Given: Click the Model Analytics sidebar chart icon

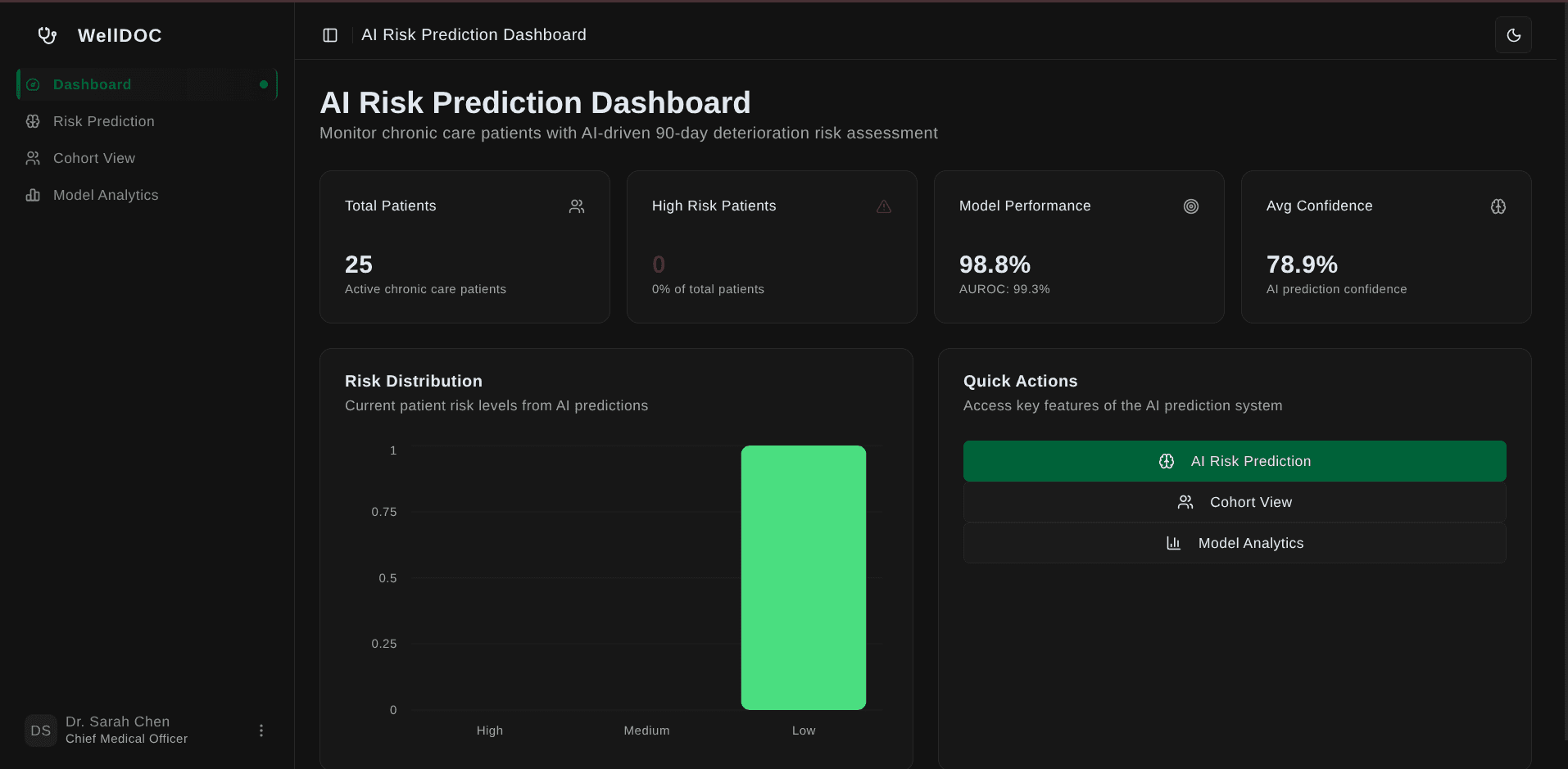Looking at the screenshot, I should point(33,195).
